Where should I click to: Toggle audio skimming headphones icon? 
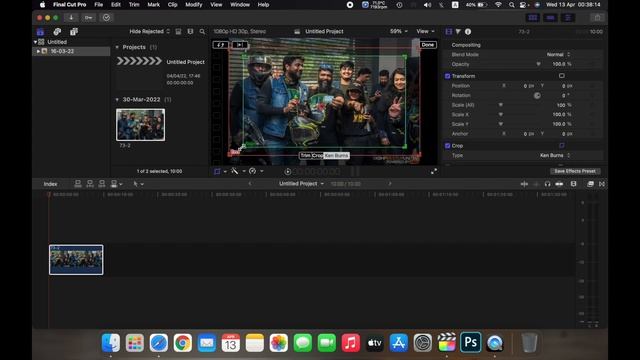click(547, 184)
